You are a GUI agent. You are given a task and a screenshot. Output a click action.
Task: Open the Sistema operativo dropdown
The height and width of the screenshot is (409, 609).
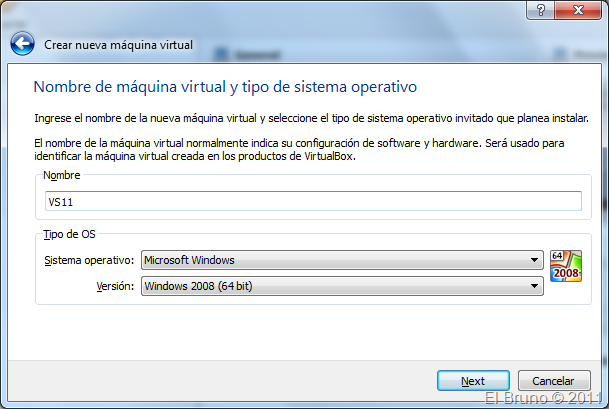pos(342,261)
